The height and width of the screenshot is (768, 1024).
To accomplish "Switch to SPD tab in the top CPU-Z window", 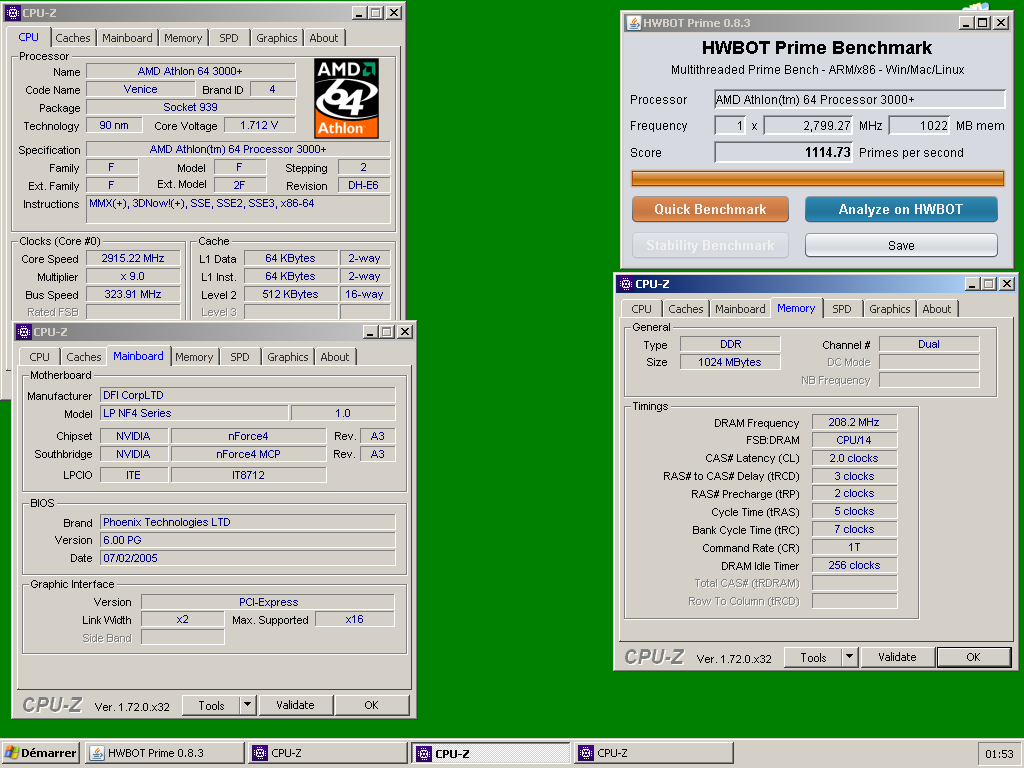I will (229, 38).
